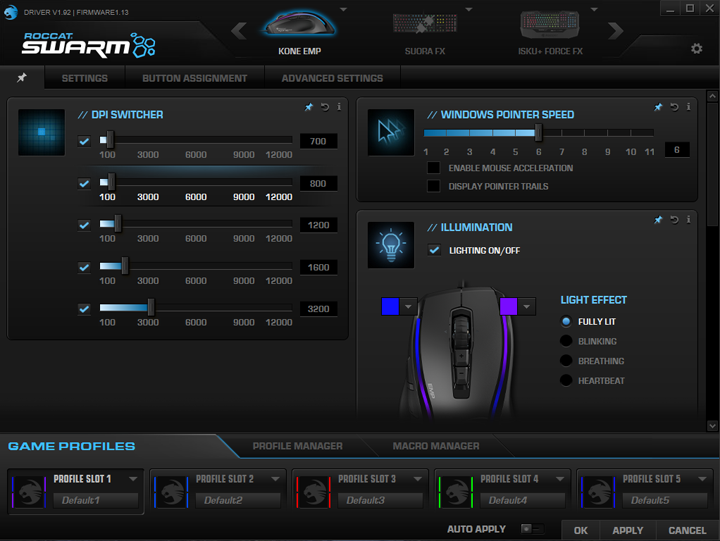This screenshot has height=541, width=720.
Task: Click the pinned tab pin icon
Action: click(x=22, y=78)
